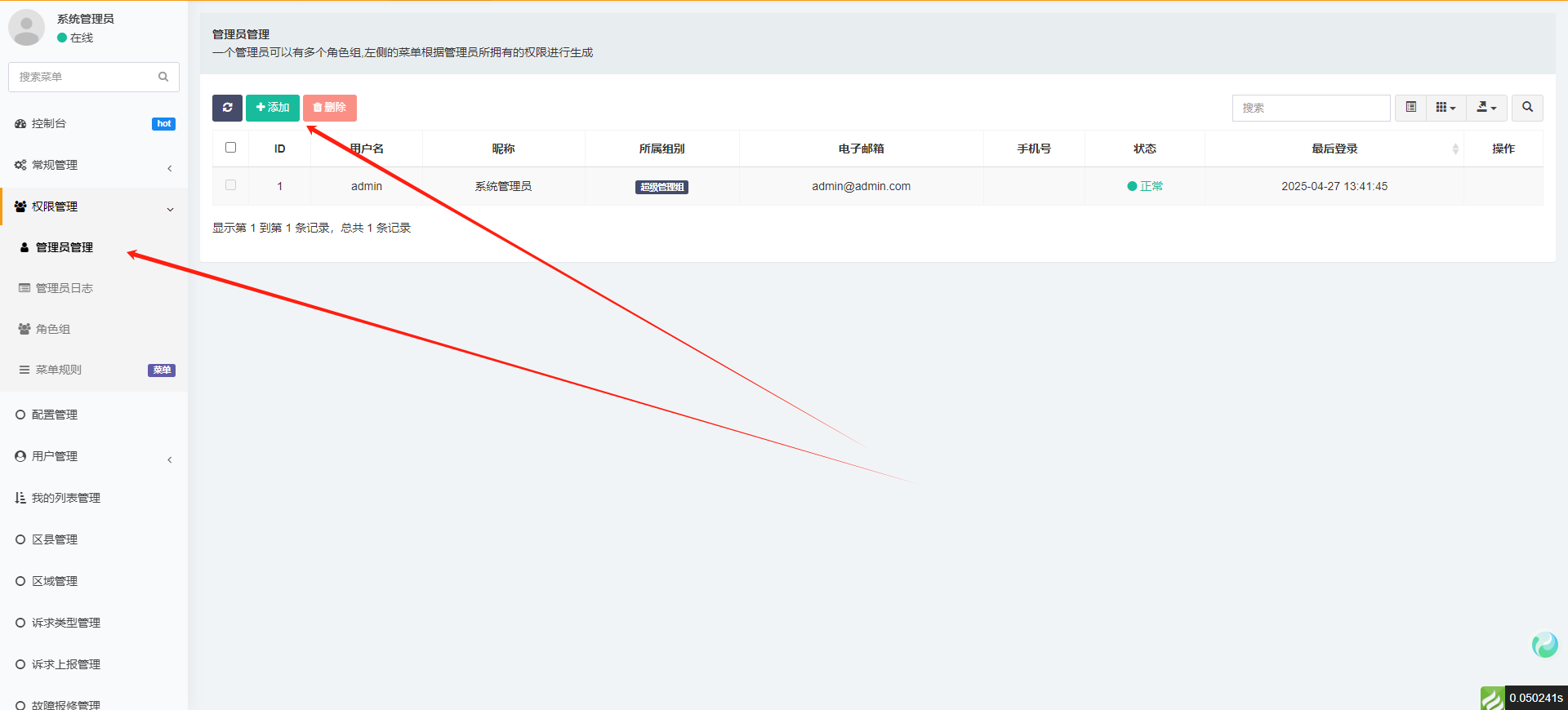Click the refresh table icon button
This screenshot has width=1568, height=710.
coord(227,108)
